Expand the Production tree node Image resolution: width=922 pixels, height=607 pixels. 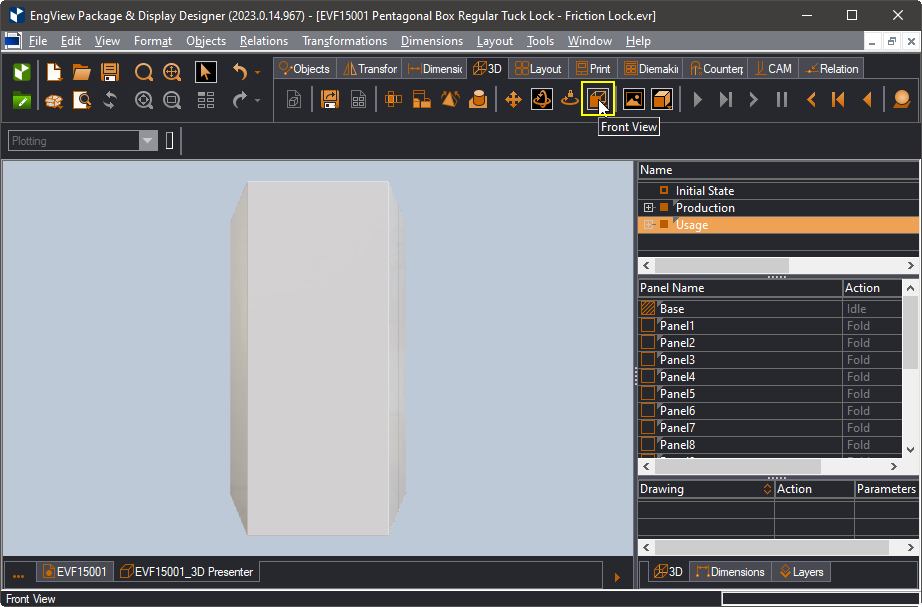point(649,208)
